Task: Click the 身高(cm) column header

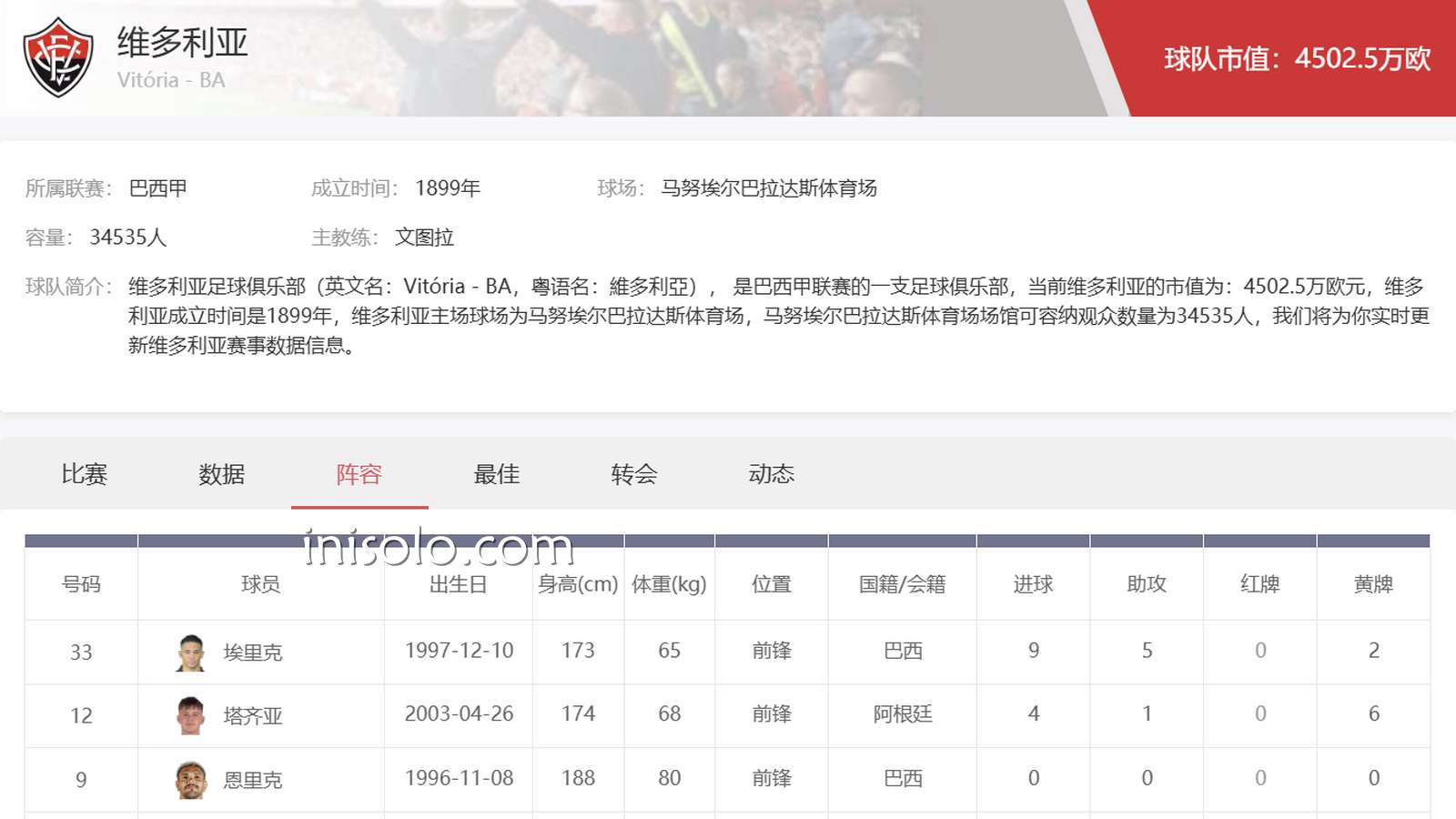Action: point(578,584)
